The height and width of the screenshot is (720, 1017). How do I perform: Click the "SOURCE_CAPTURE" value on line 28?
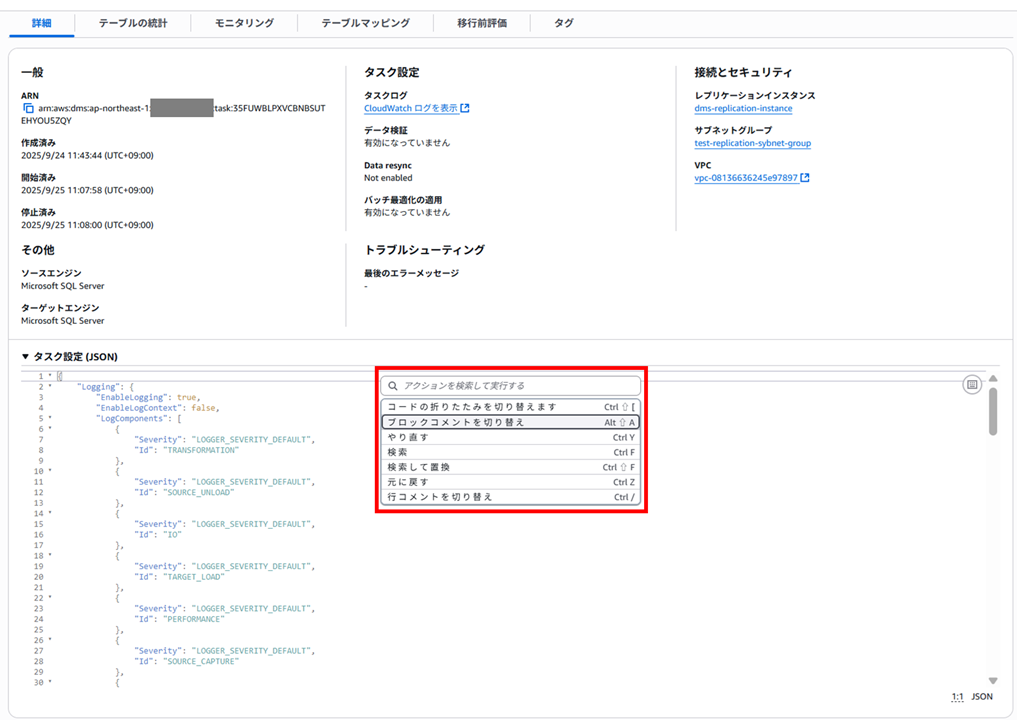pyautogui.click(x=200, y=662)
